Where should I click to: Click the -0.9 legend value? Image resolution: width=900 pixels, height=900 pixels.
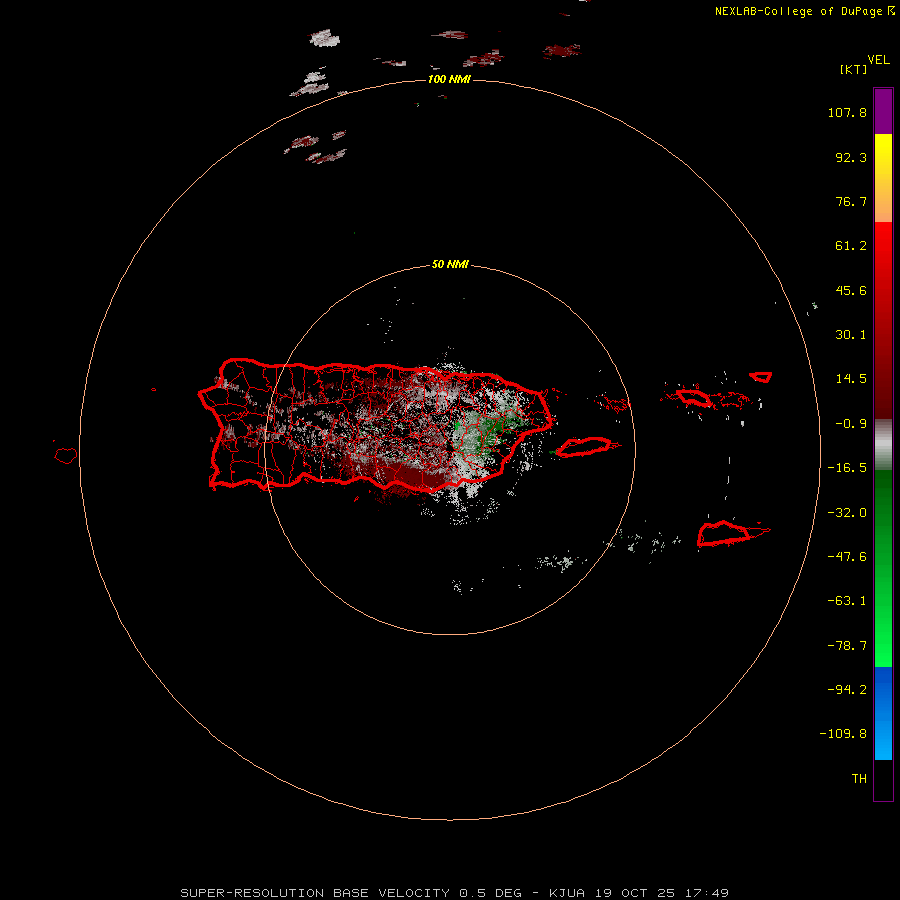[x=851, y=424]
